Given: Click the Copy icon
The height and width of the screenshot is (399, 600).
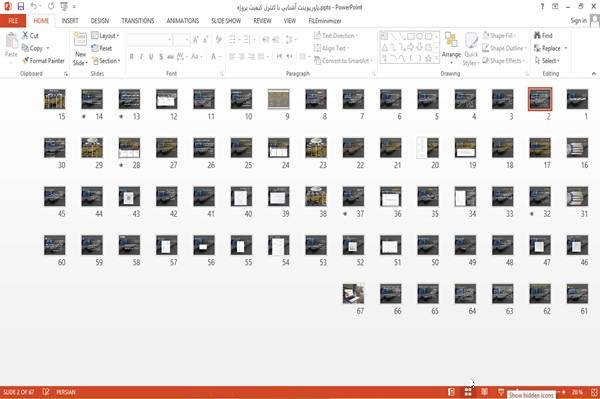Looking at the screenshot, I should pos(25,48).
